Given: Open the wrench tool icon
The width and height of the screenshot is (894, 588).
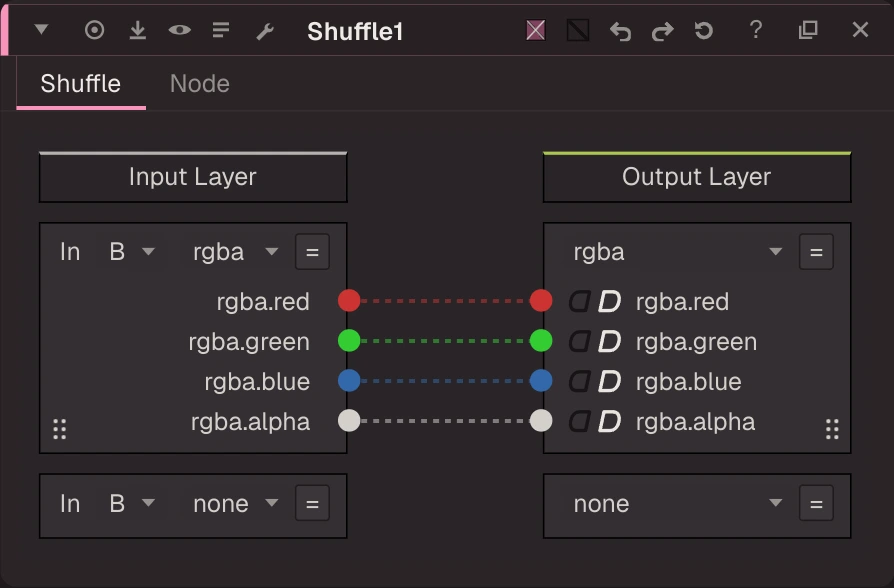Looking at the screenshot, I should [x=265, y=31].
